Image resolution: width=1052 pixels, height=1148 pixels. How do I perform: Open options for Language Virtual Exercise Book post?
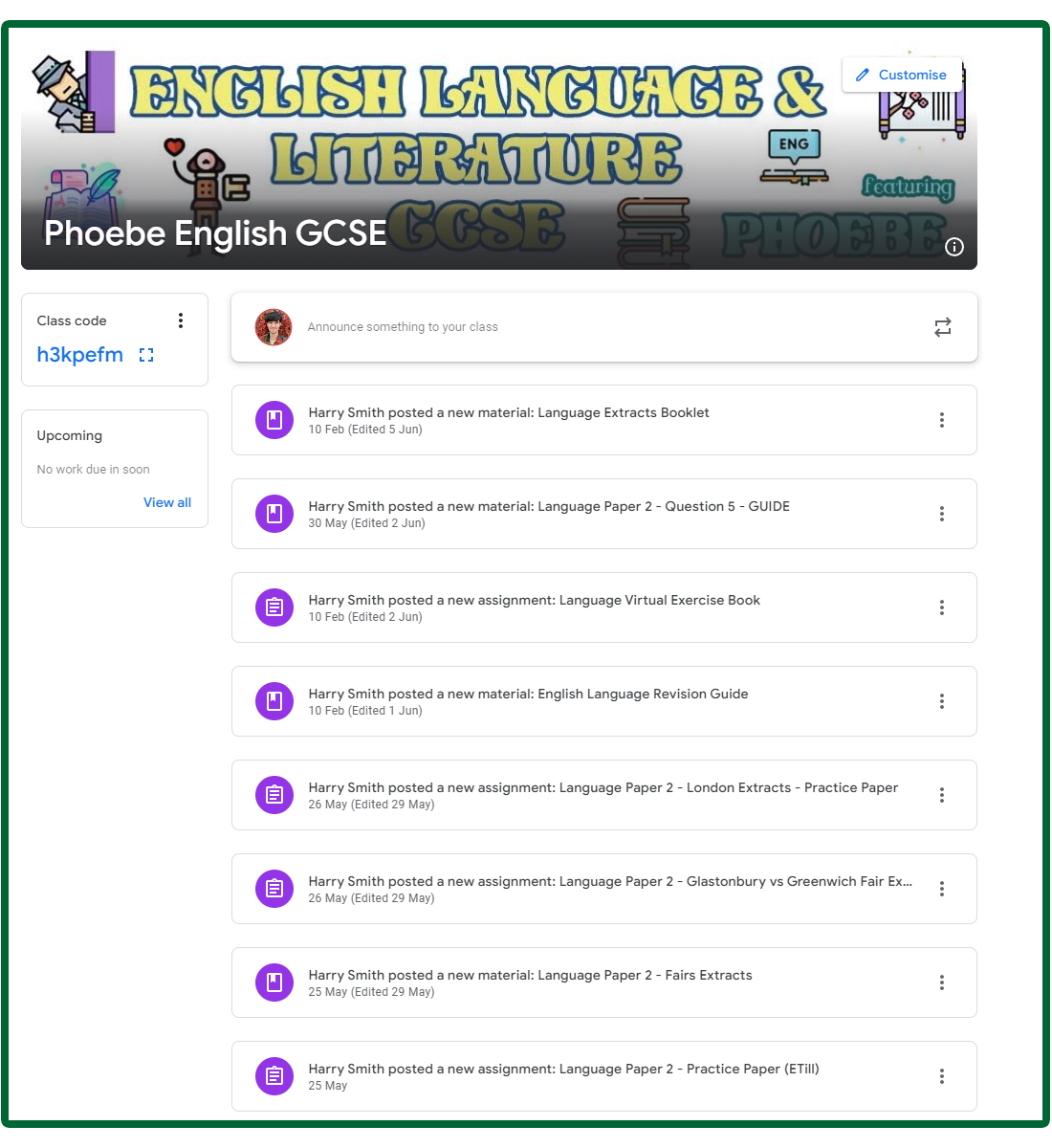942,607
